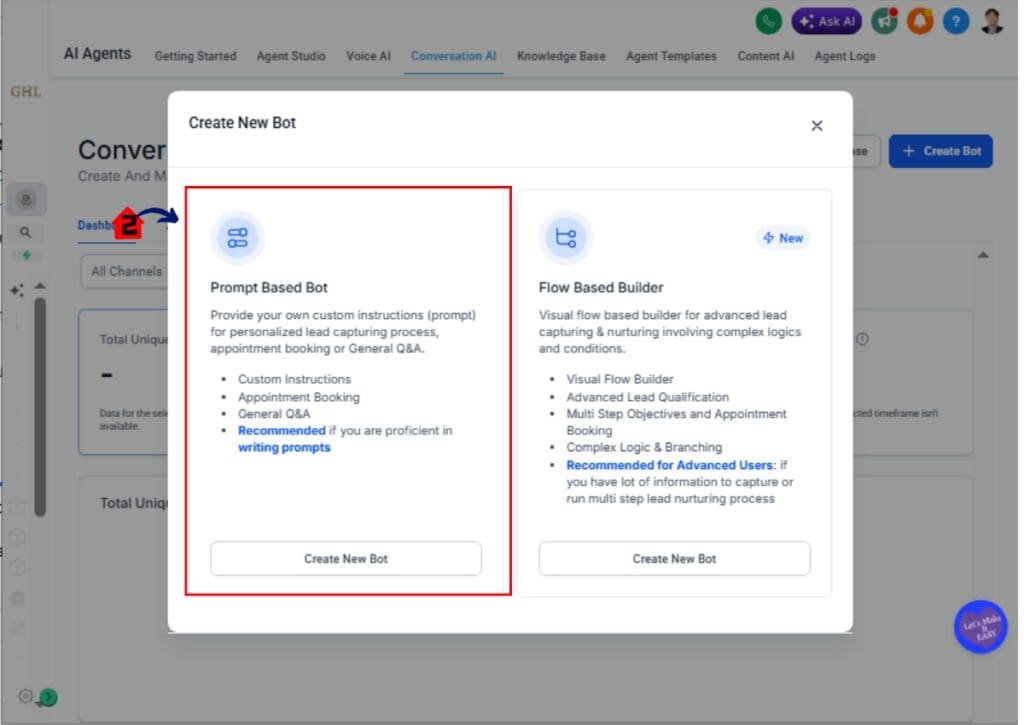This screenshot has height=725, width=1024.
Task: Click the Create New Bot dialog title
Action: 242,123
